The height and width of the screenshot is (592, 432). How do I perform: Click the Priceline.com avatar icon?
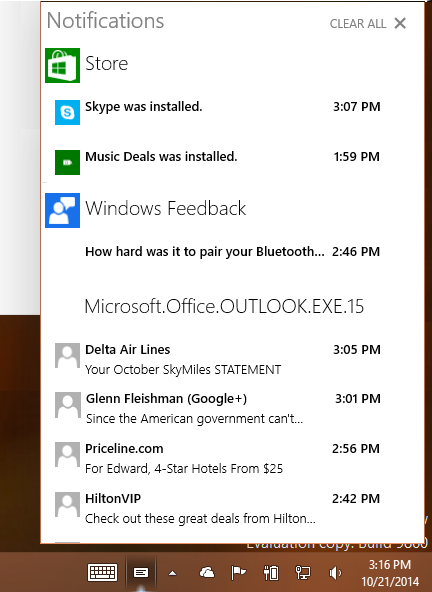pos(67,455)
